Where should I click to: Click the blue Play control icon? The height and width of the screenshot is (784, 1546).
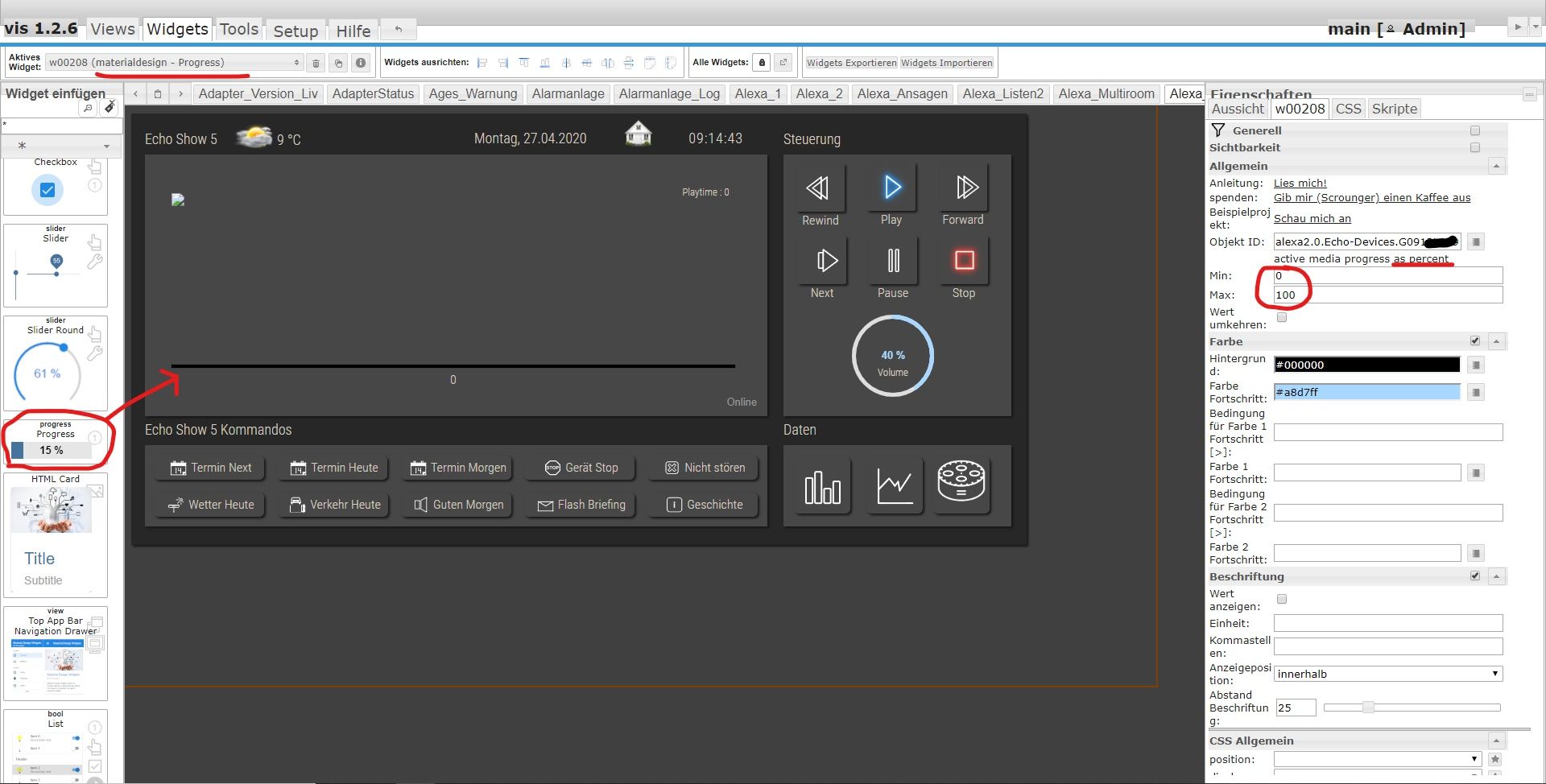click(891, 188)
